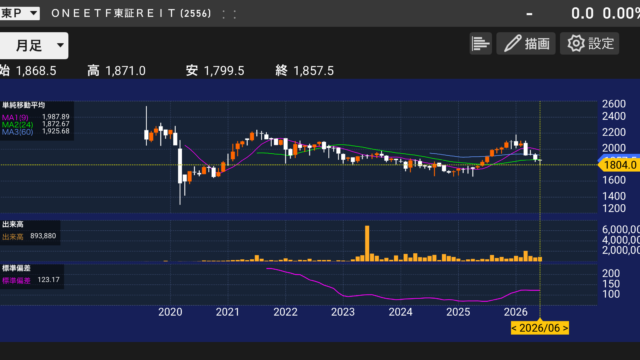Open the 標準偏差 indicator panel header
This screenshot has width=640, height=360.
click(x=16, y=268)
